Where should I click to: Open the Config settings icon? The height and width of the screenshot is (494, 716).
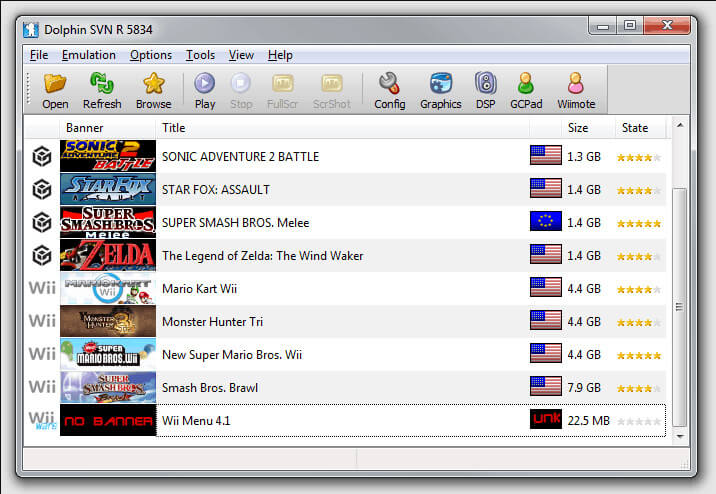coord(390,91)
